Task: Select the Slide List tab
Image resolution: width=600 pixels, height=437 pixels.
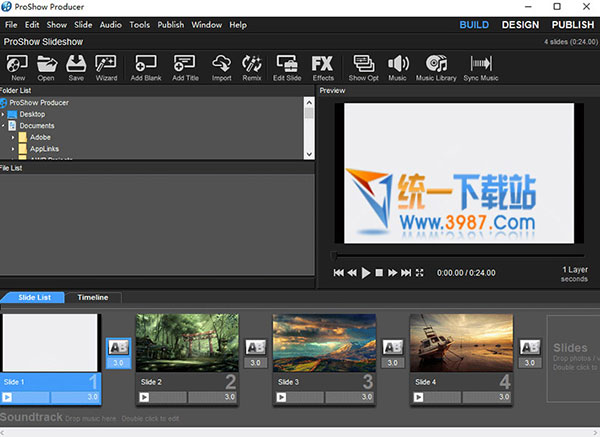Action: coord(34,297)
